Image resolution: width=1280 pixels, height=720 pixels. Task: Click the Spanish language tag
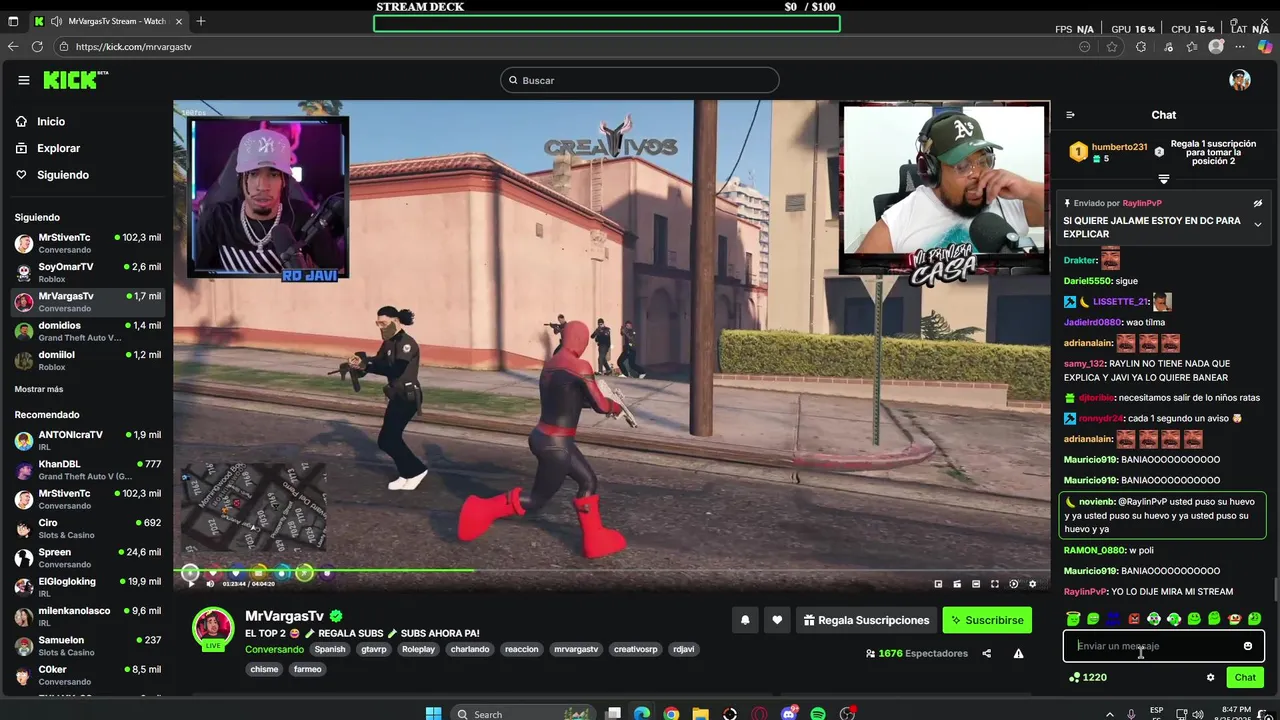pyautogui.click(x=330, y=649)
